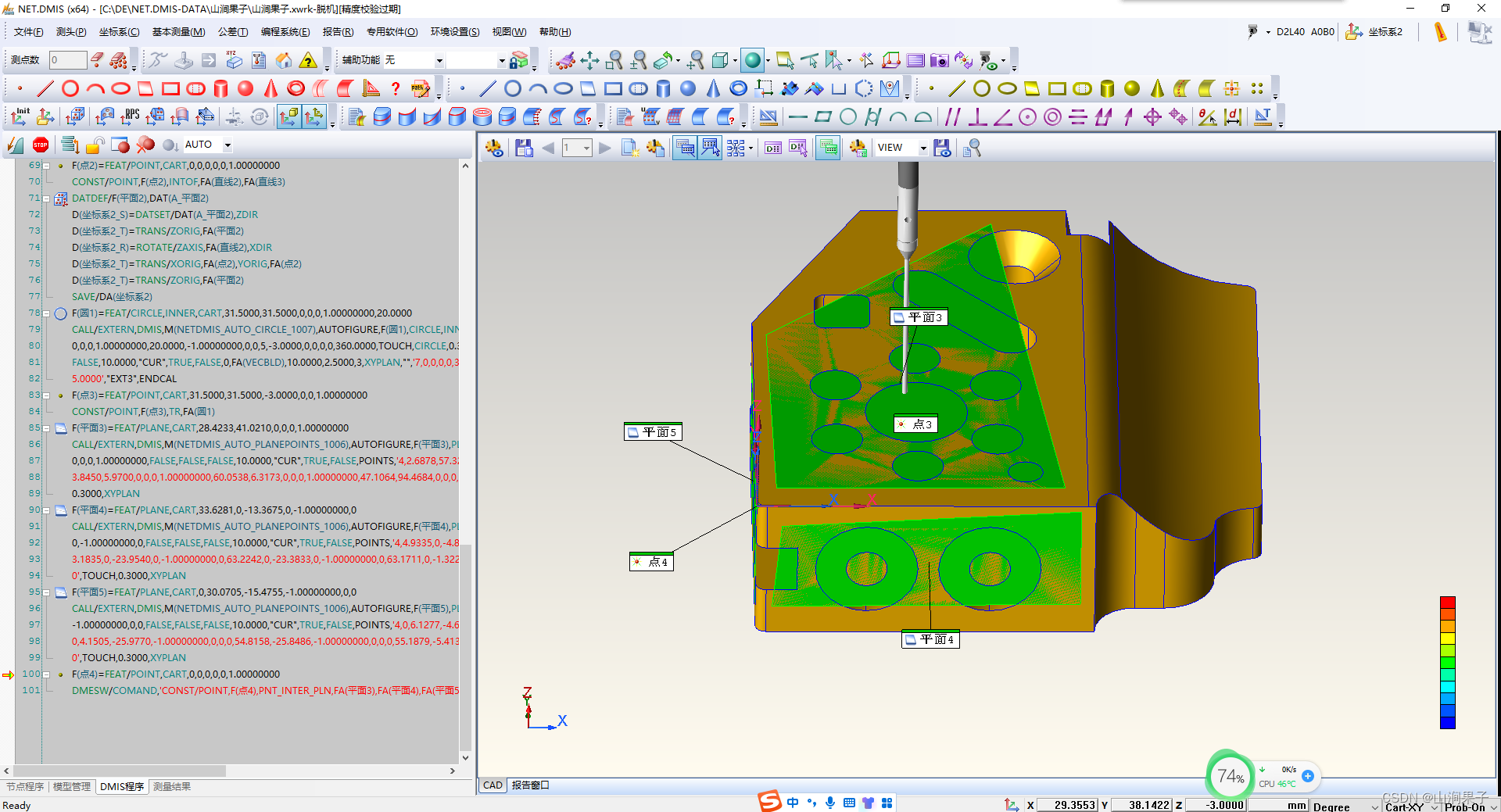The width and height of the screenshot is (1501, 812).
Task: Select the red torus feature tool
Action: (x=296, y=88)
